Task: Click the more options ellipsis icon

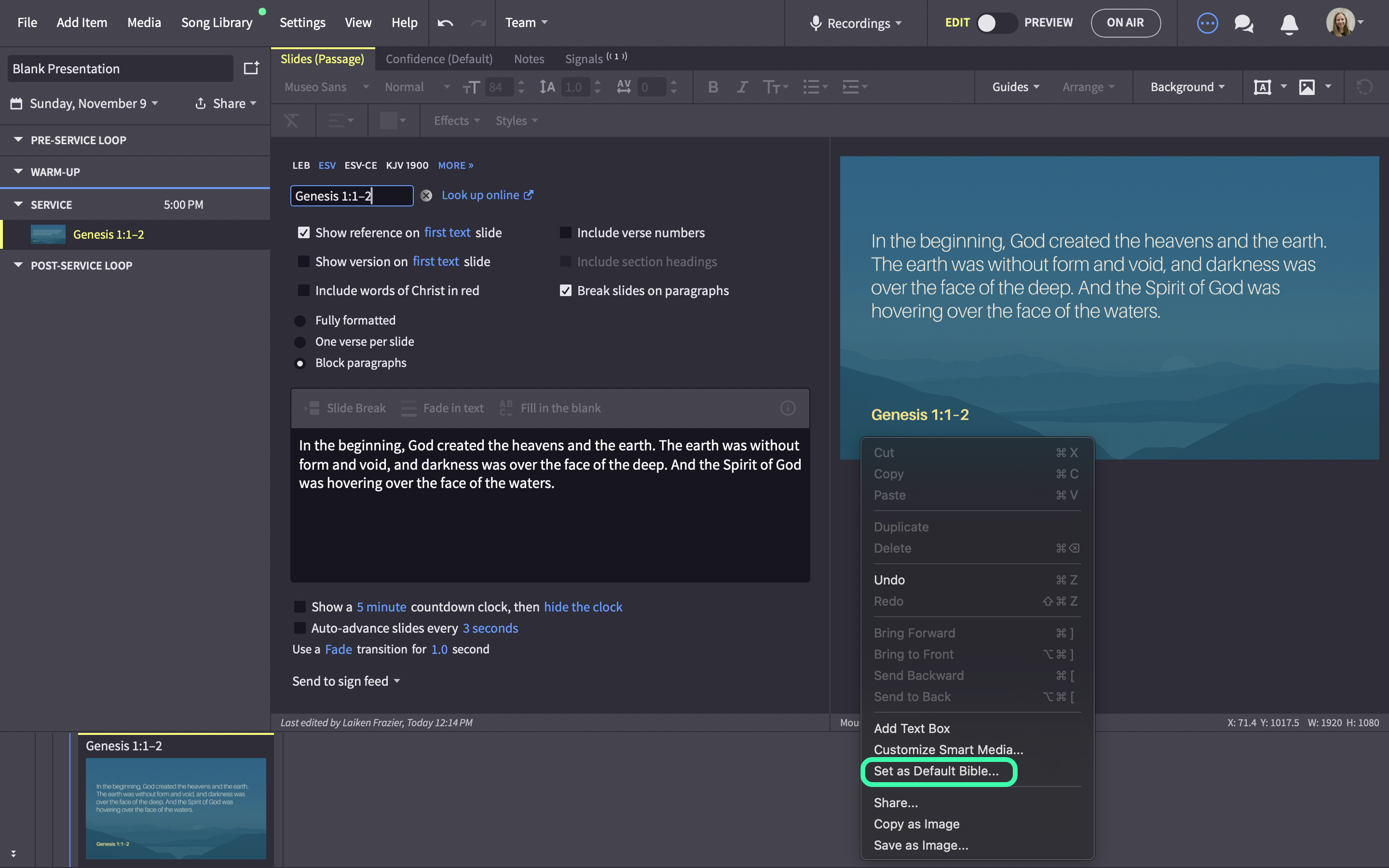Action: 1207,24
